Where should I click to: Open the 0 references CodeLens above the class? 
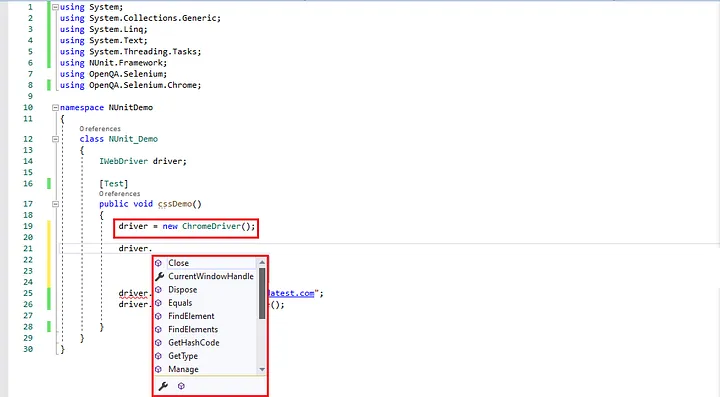click(100, 129)
